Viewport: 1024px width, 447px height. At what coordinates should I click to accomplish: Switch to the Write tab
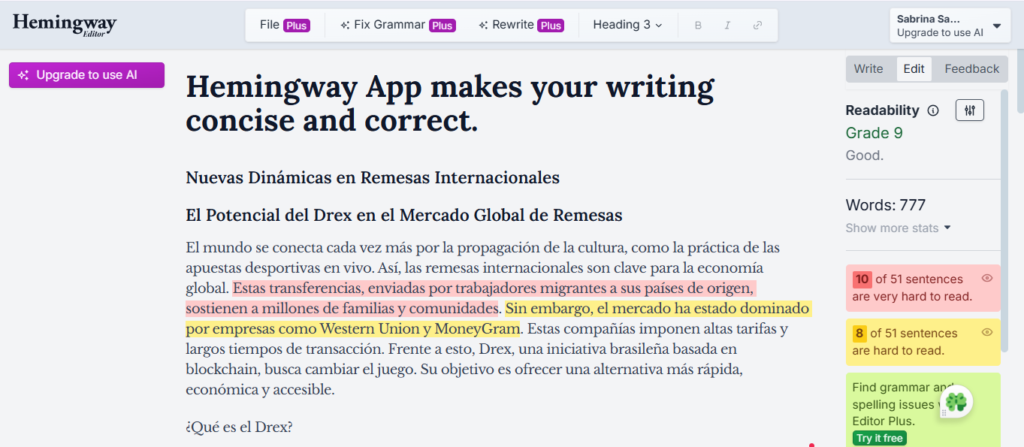pyautogui.click(x=869, y=69)
